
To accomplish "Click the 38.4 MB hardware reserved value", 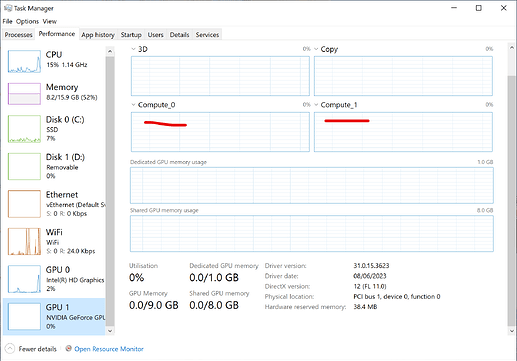I will (365, 307).
